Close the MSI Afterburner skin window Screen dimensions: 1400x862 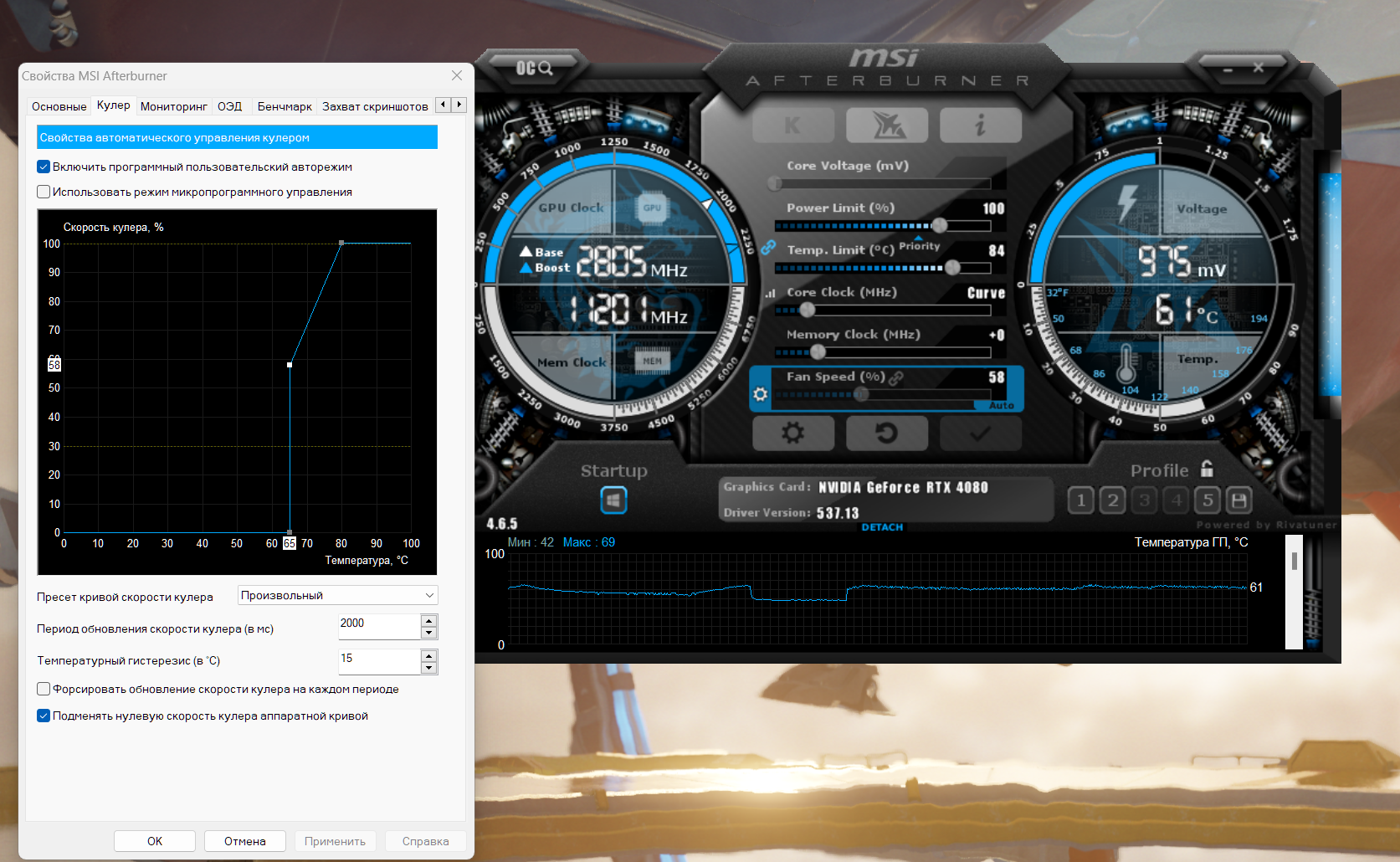point(1259,68)
